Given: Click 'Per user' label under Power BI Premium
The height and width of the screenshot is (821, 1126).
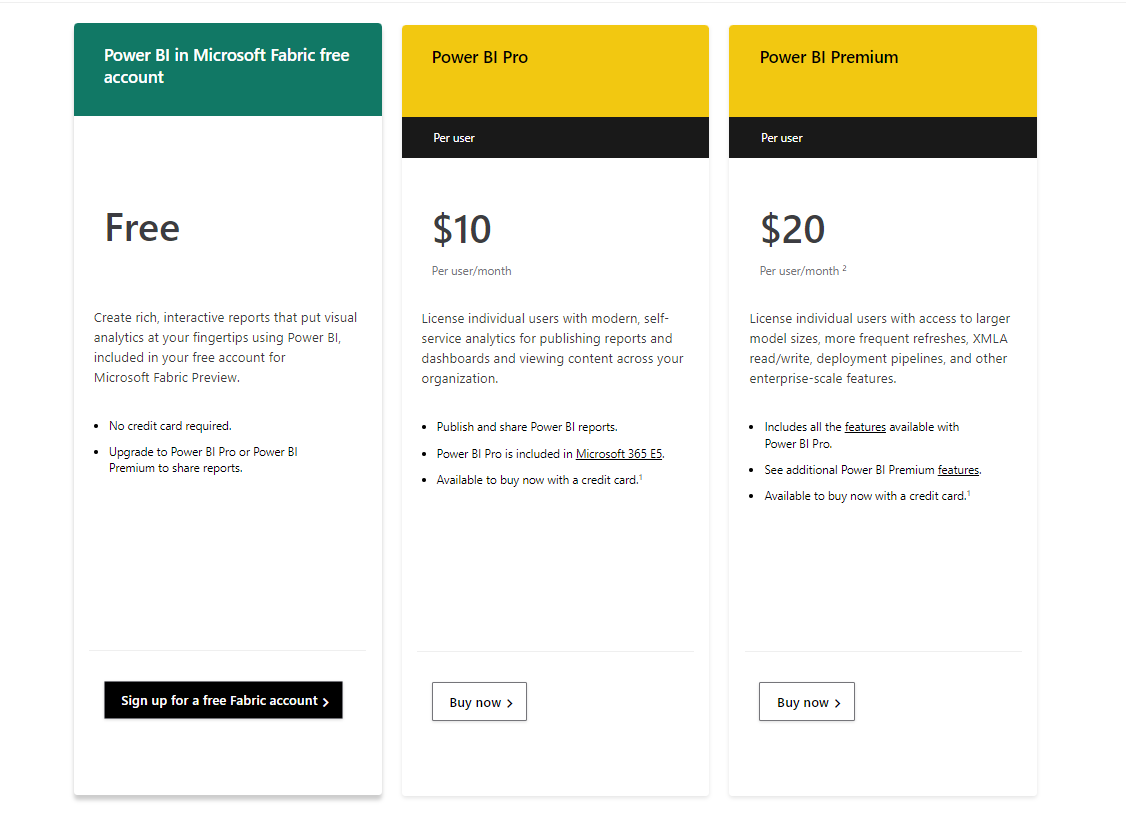Looking at the screenshot, I should coord(782,138).
